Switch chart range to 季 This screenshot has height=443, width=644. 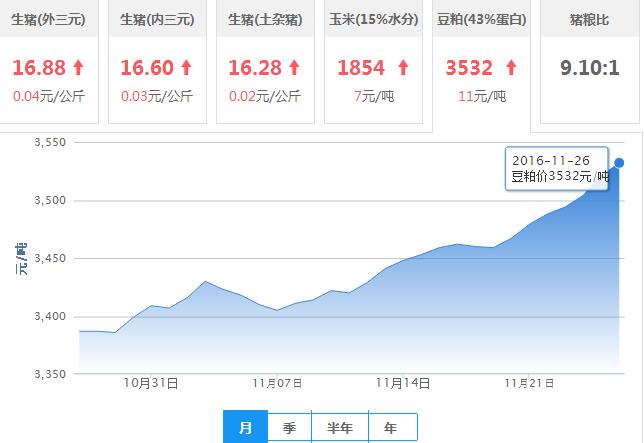(x=290, y=428)
